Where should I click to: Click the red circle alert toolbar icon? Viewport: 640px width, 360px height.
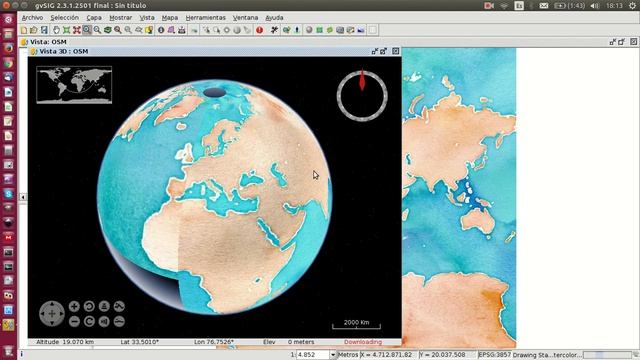click(x=259, y=30)
